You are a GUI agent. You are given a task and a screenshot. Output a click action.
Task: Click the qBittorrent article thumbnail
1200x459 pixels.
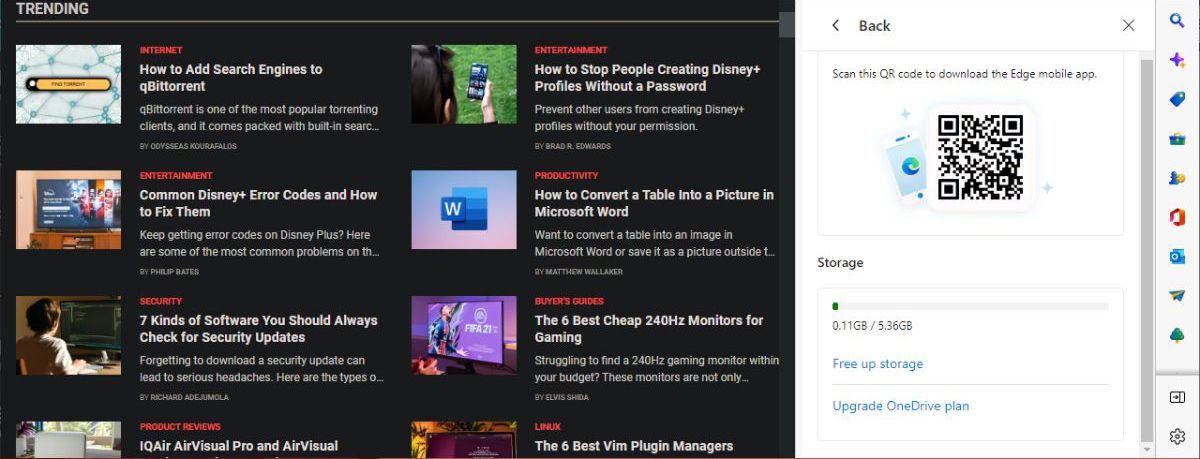68,84
